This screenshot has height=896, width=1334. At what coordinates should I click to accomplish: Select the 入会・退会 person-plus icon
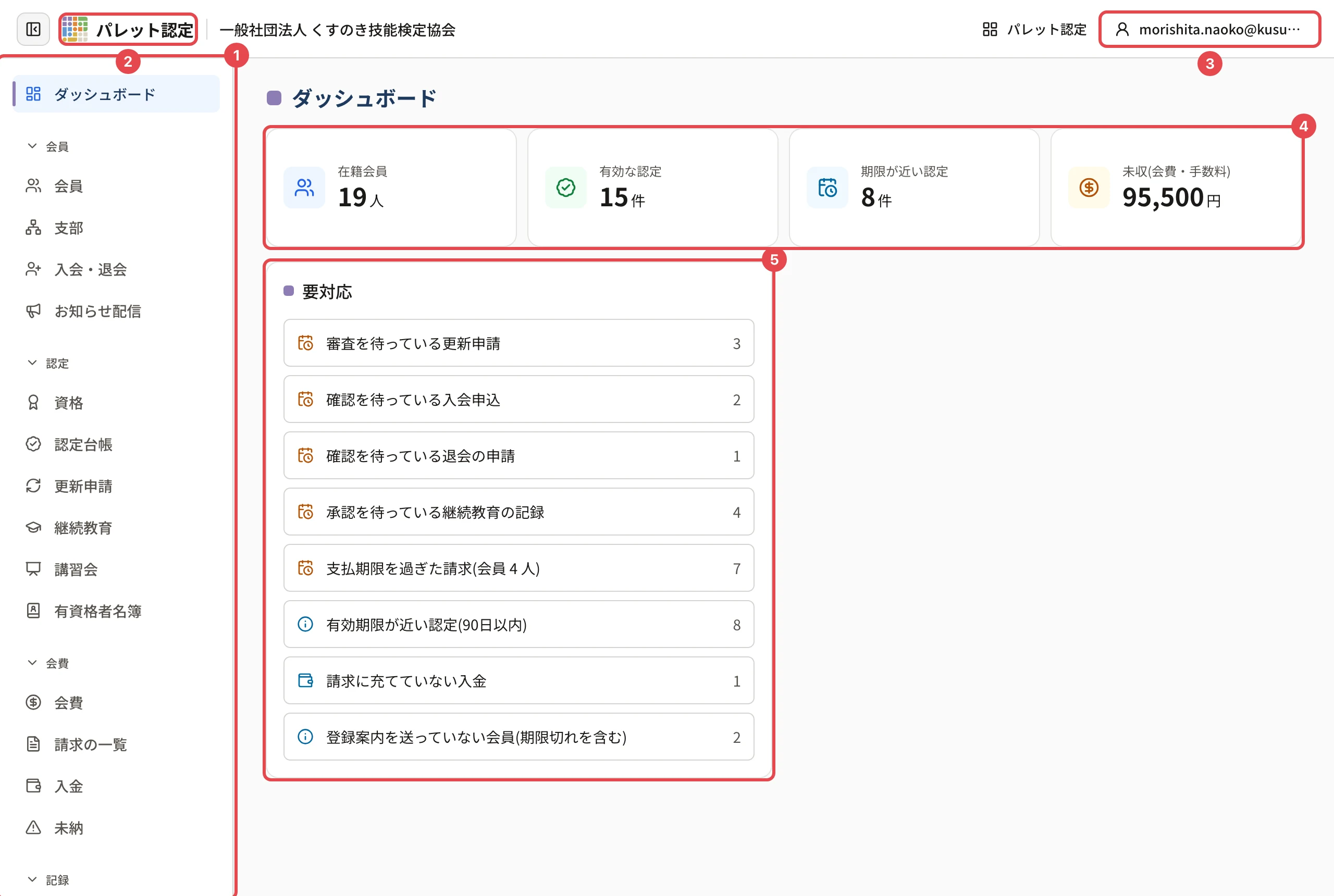(x=33, y=269)
